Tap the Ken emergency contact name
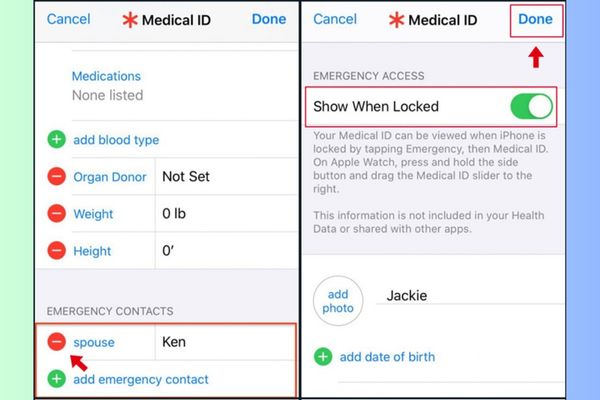 tap(174, 342)
